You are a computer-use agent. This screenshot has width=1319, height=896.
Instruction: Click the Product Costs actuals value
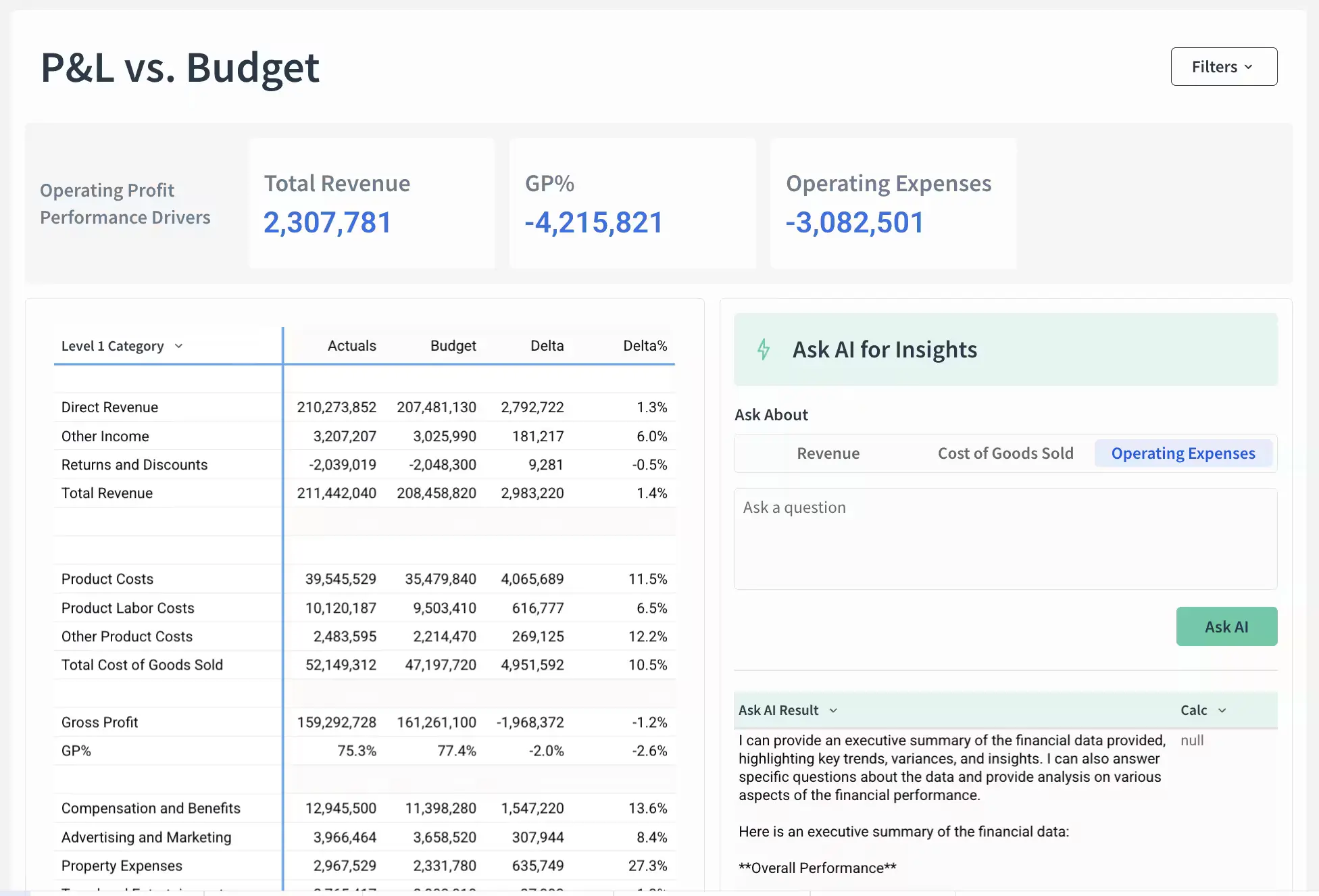coord(341,579)
